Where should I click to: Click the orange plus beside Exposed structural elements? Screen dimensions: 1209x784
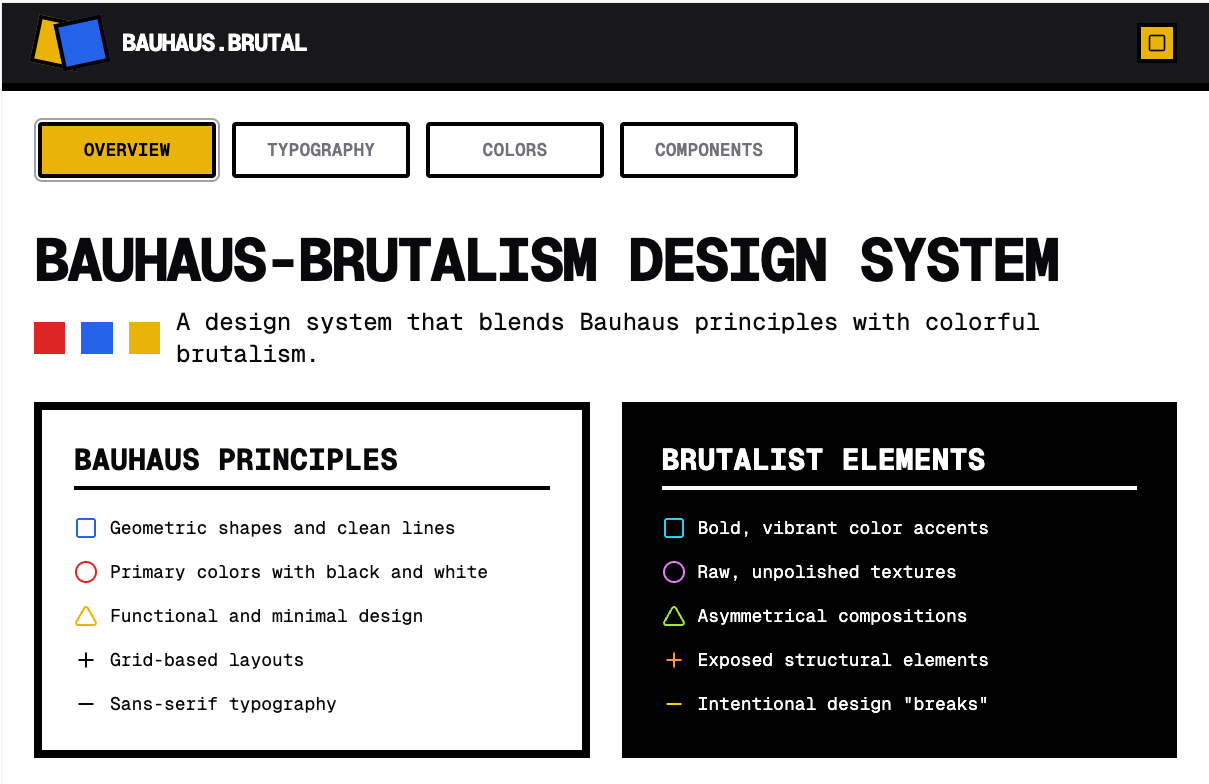point(673,659)
